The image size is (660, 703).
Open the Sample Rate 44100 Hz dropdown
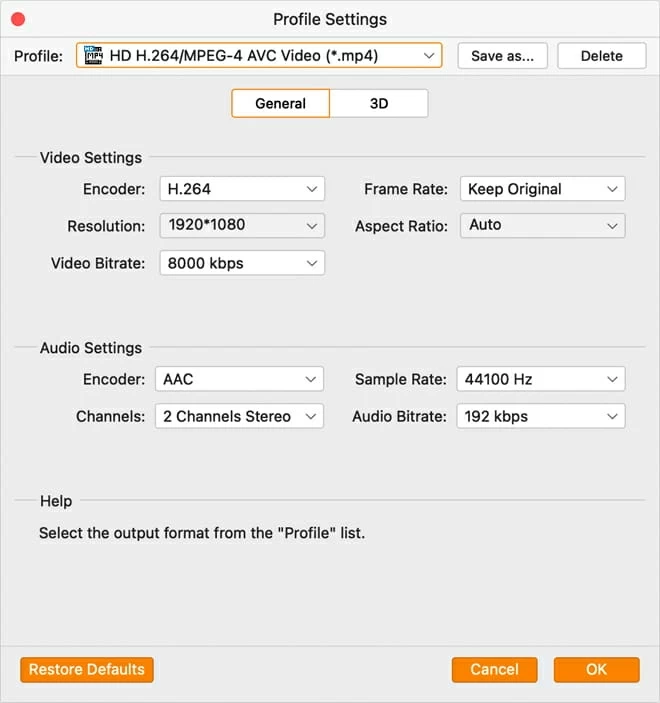tap(540, 379)
